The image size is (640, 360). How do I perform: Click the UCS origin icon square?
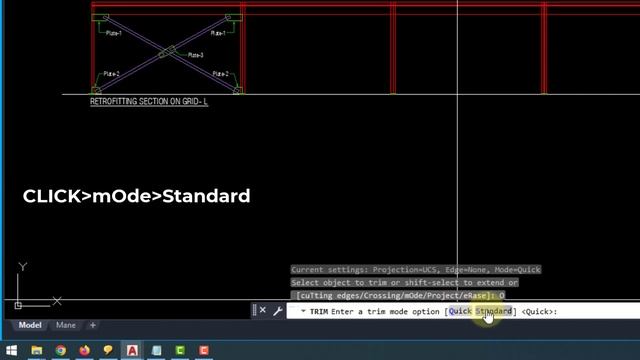18,305
